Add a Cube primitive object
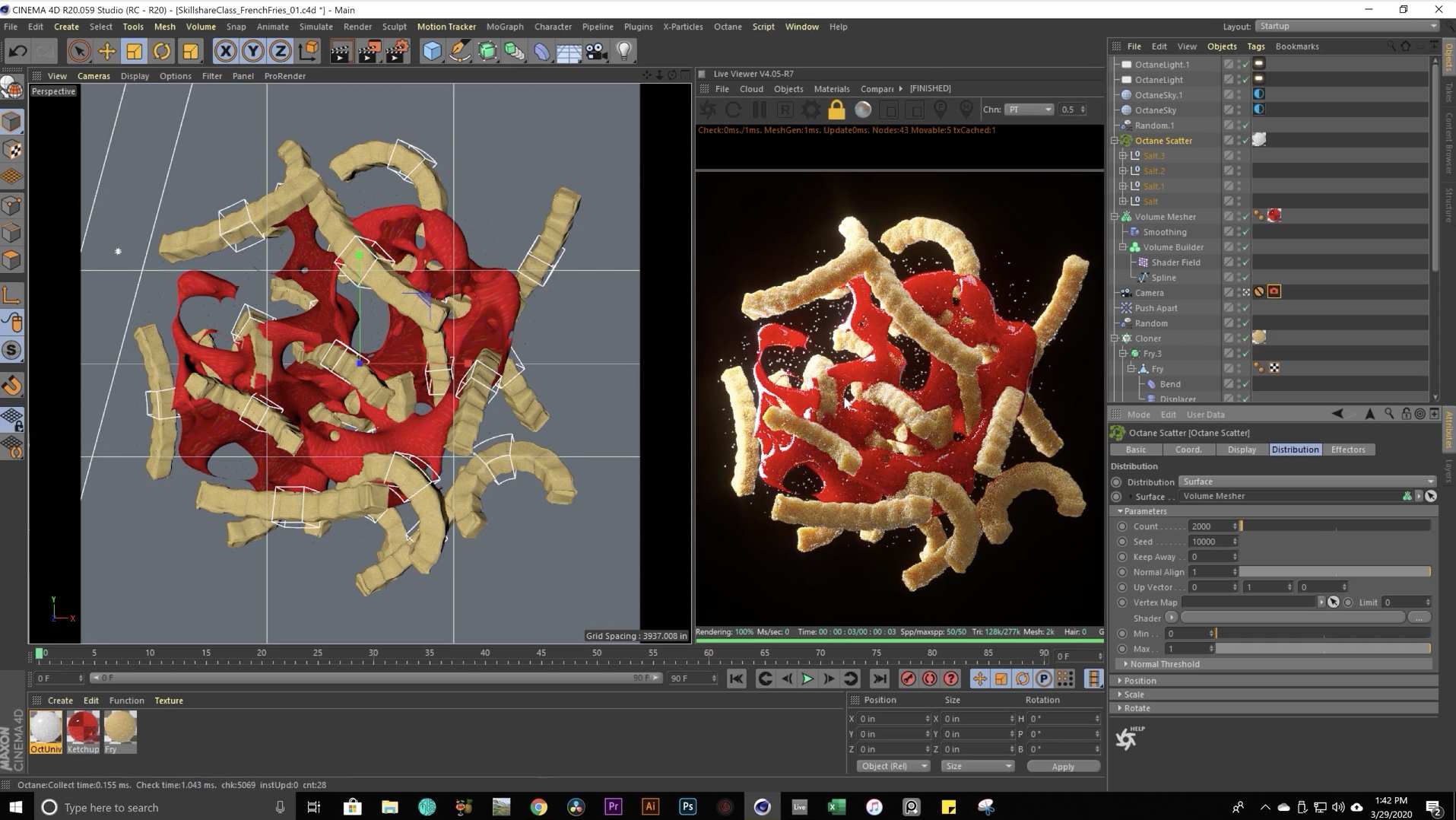Screen dimensions: 1456x820 (432, 51)
